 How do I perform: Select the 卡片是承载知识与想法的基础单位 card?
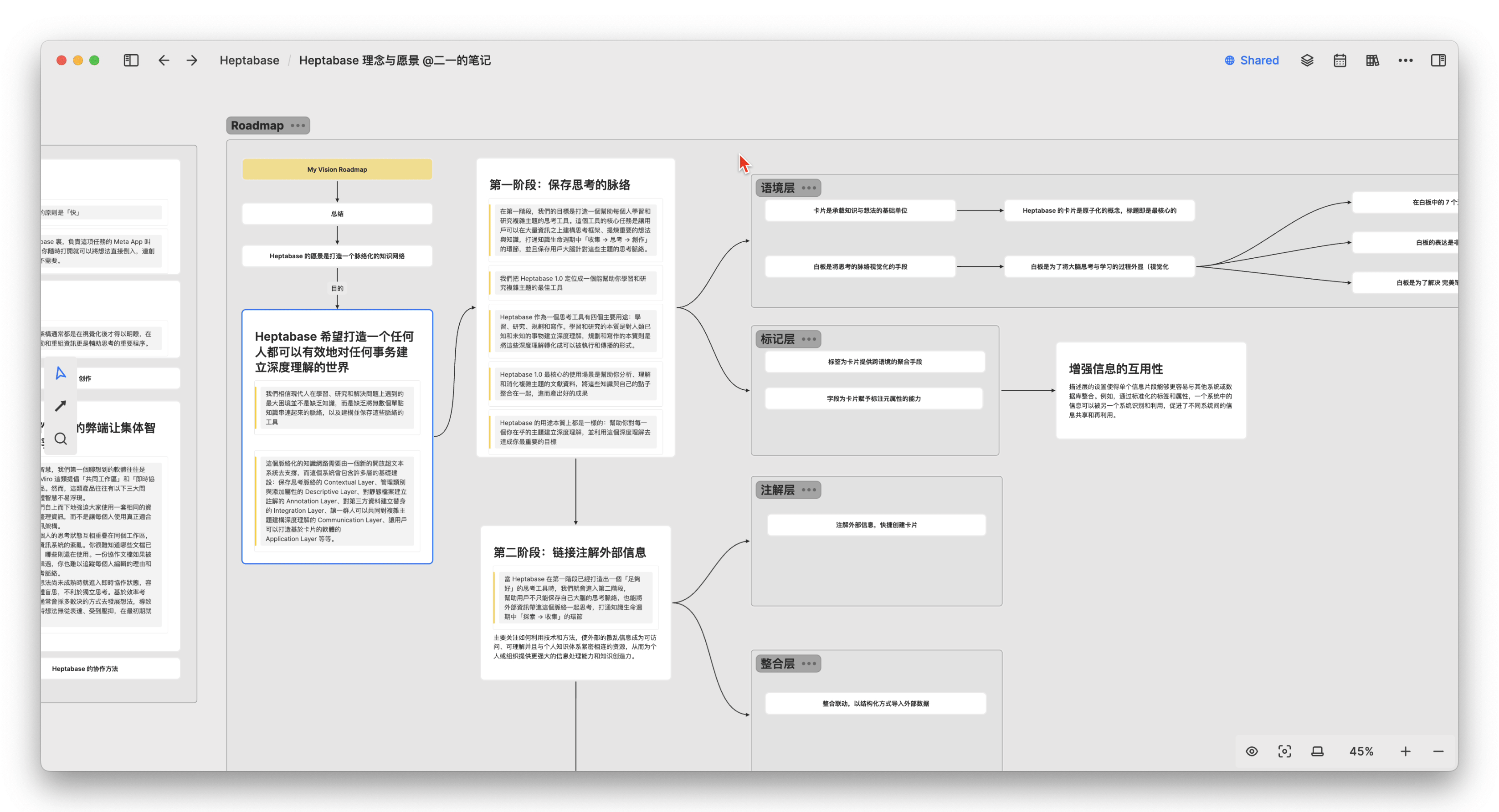pyautogui.click(x=859, y=210)
